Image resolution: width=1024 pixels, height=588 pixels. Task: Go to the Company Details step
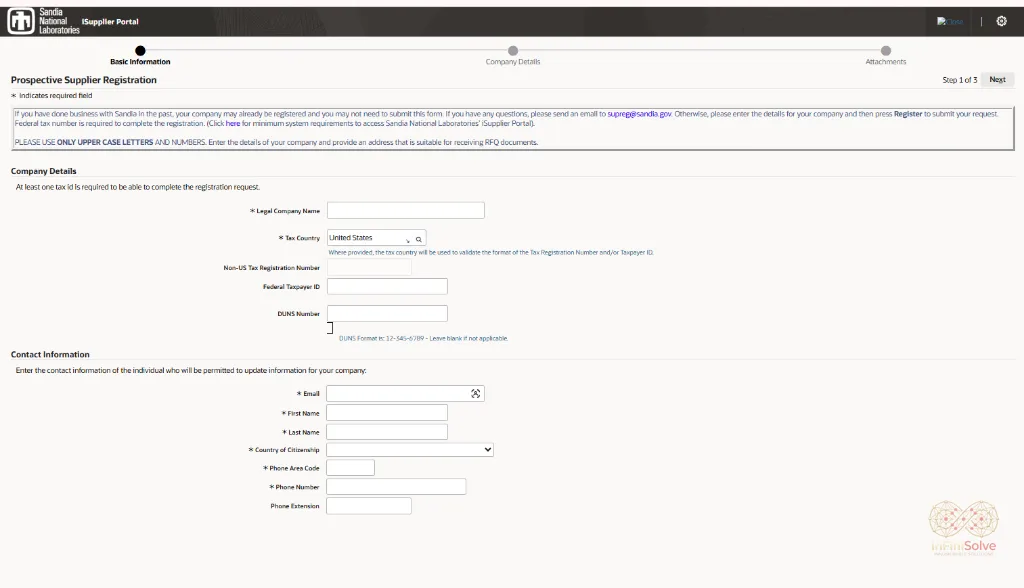click(513, 55)
